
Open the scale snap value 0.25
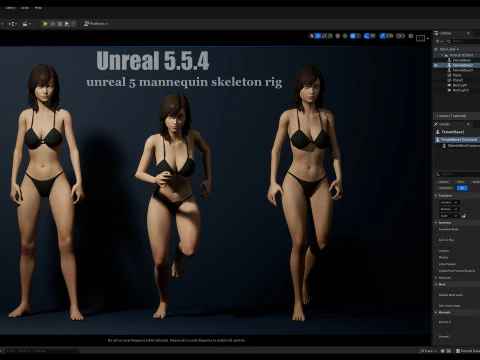(x=390, y=36)
